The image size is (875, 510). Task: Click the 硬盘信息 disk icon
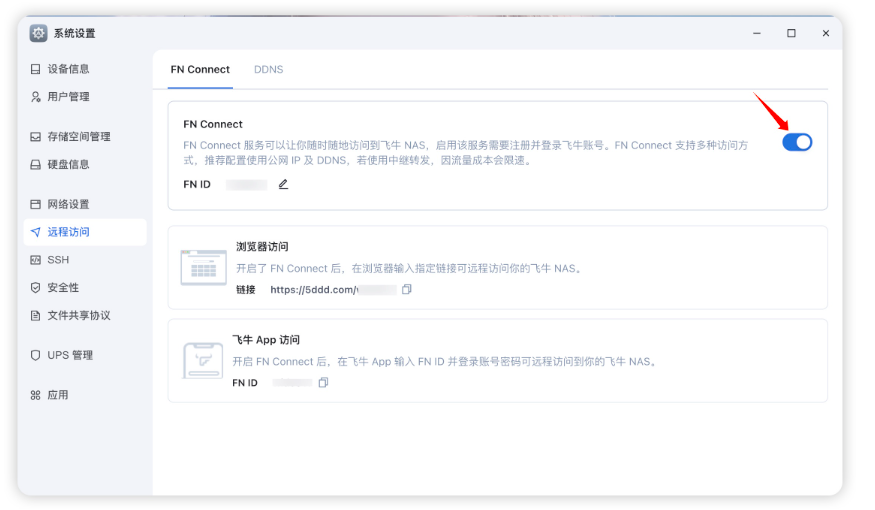tap(36, 165)
